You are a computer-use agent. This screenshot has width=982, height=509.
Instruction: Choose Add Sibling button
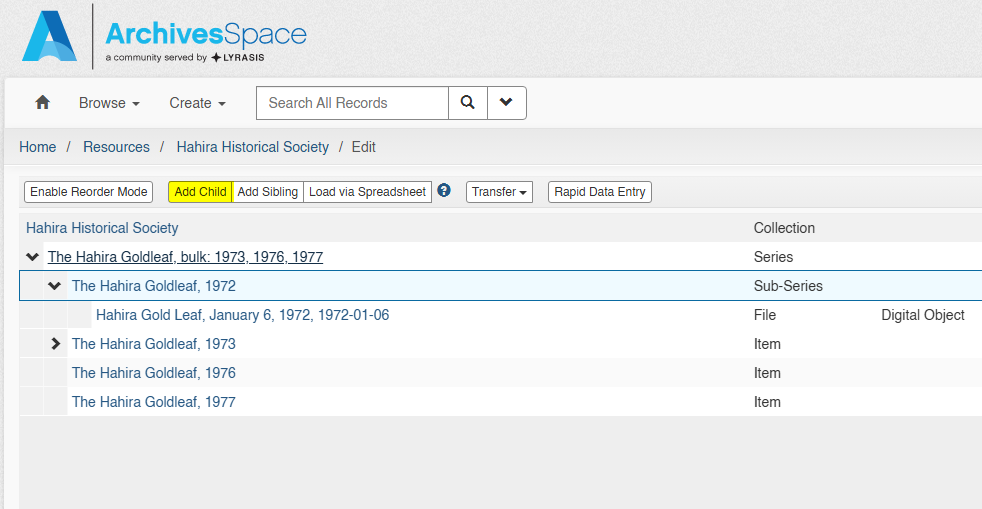coord(267,192)
